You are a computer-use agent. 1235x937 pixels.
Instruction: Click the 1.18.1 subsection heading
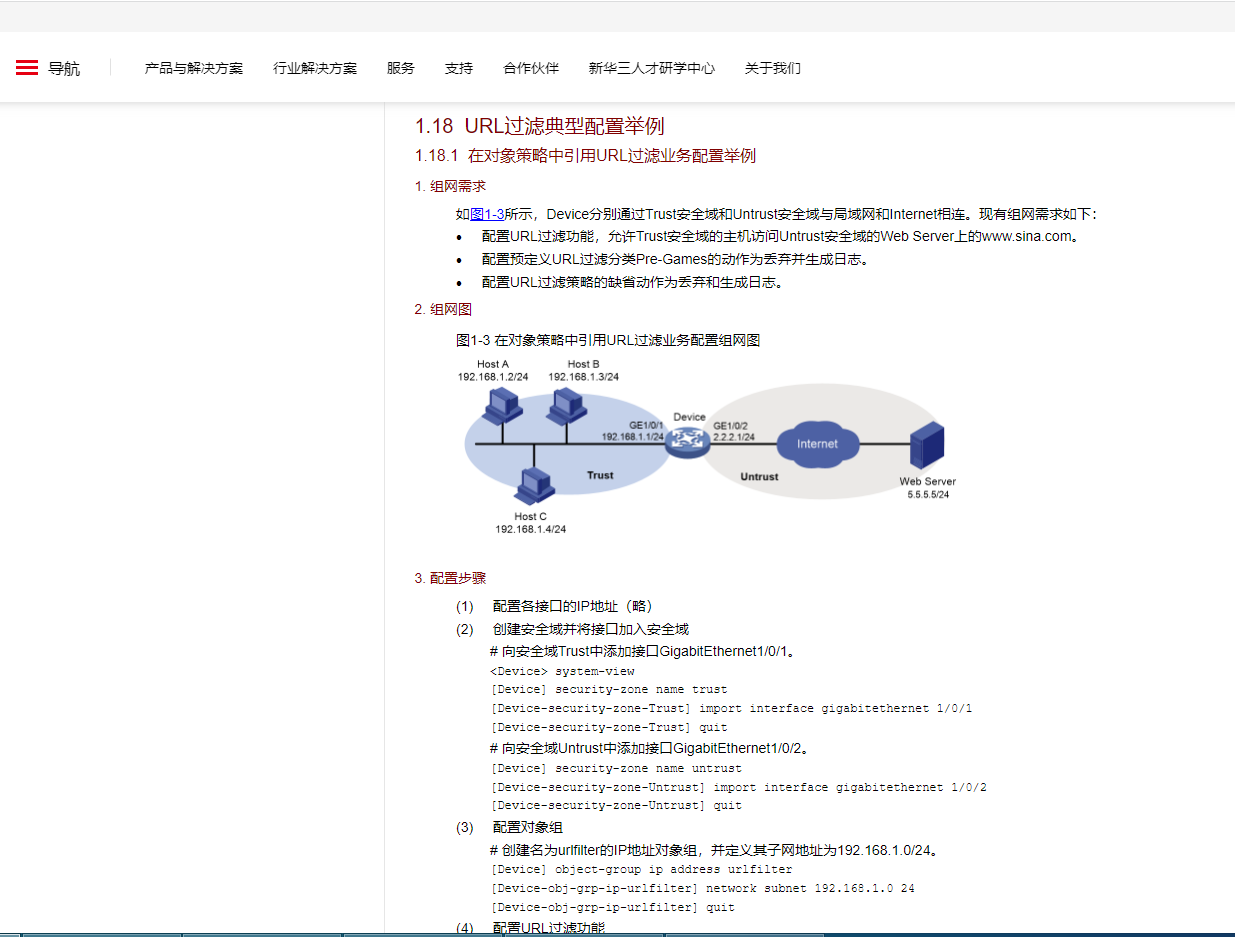pos(585,156)
